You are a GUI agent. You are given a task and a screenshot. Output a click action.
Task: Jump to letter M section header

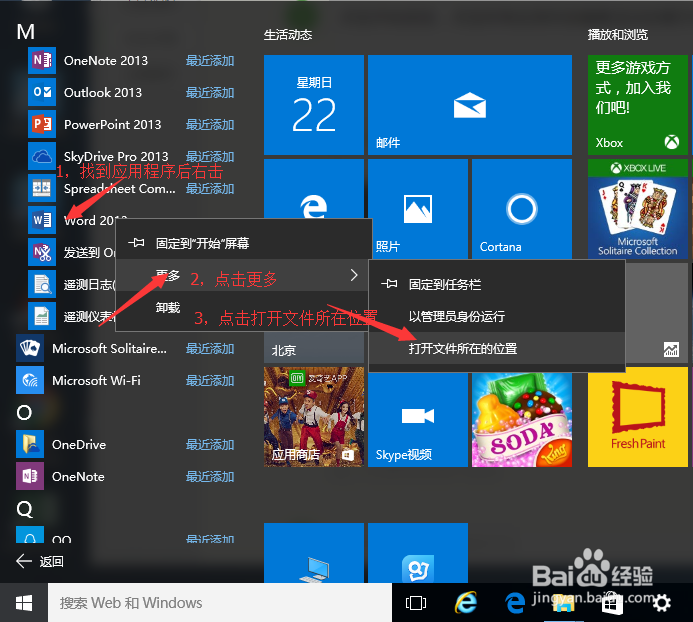[x=26, y=32]
